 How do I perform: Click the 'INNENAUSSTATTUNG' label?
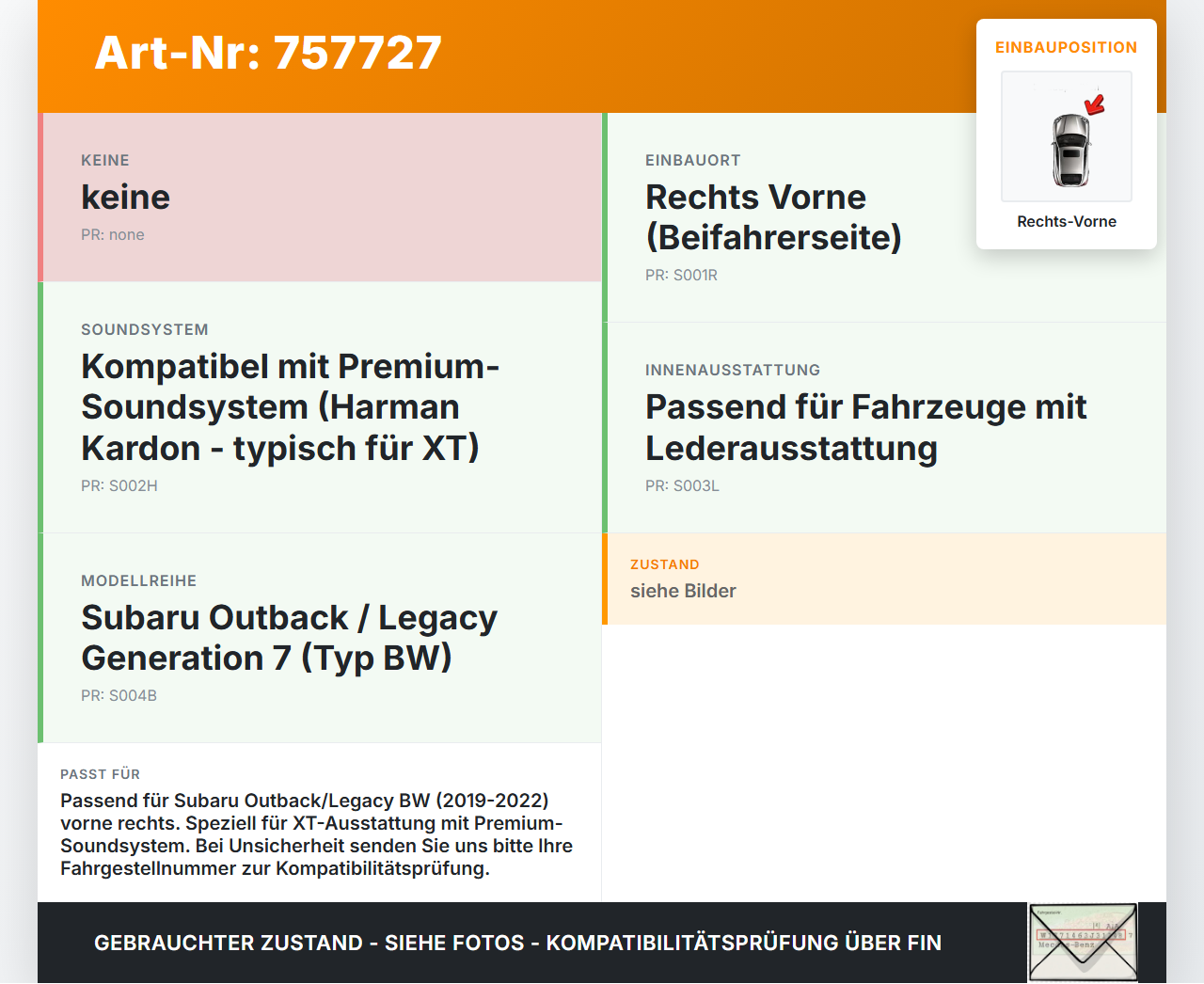click(x=733, y=370)
